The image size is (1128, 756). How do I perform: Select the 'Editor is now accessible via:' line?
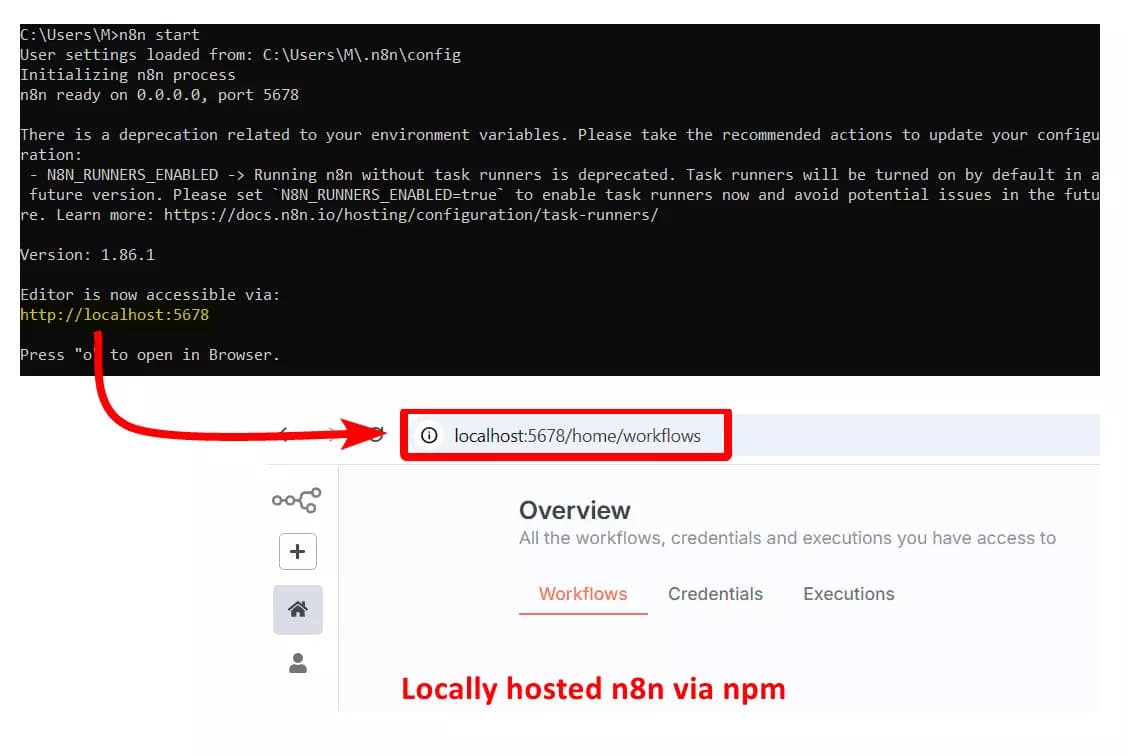click(x=150, y=295)
